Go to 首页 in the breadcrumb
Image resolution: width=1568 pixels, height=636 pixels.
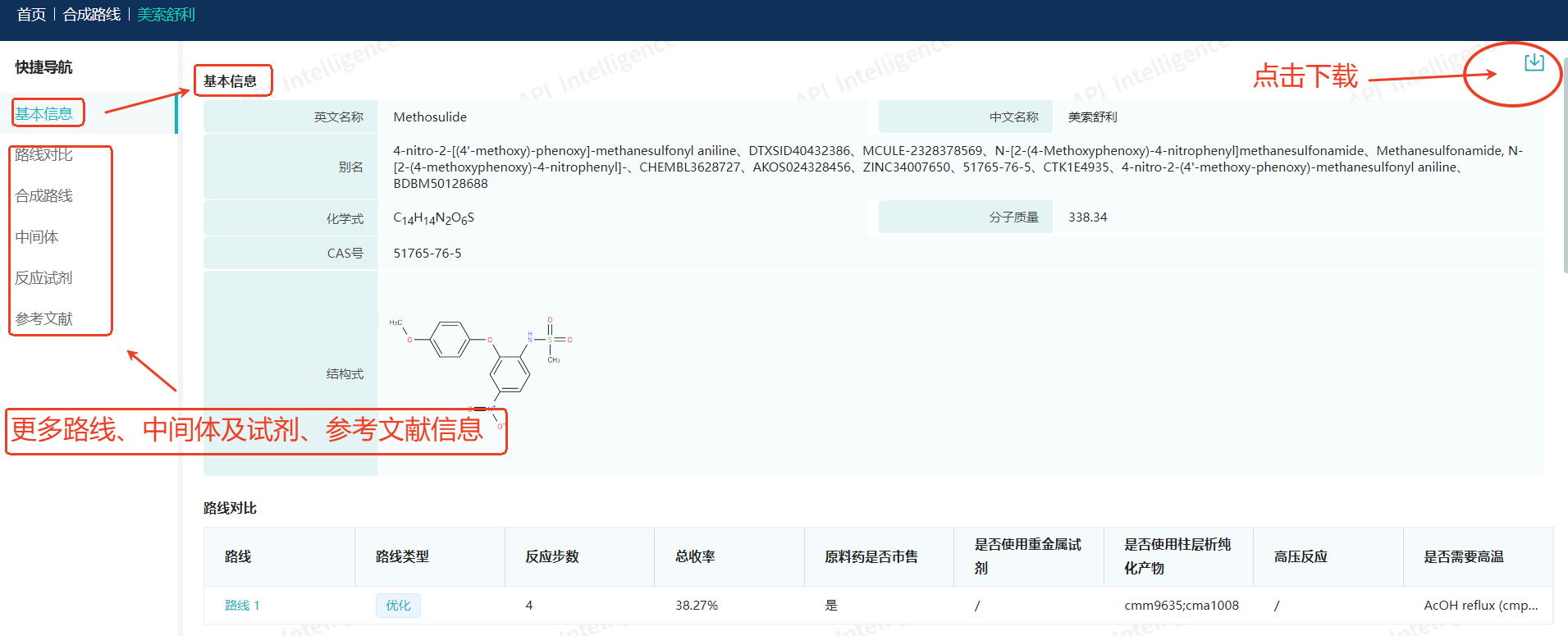pos(31,15)
